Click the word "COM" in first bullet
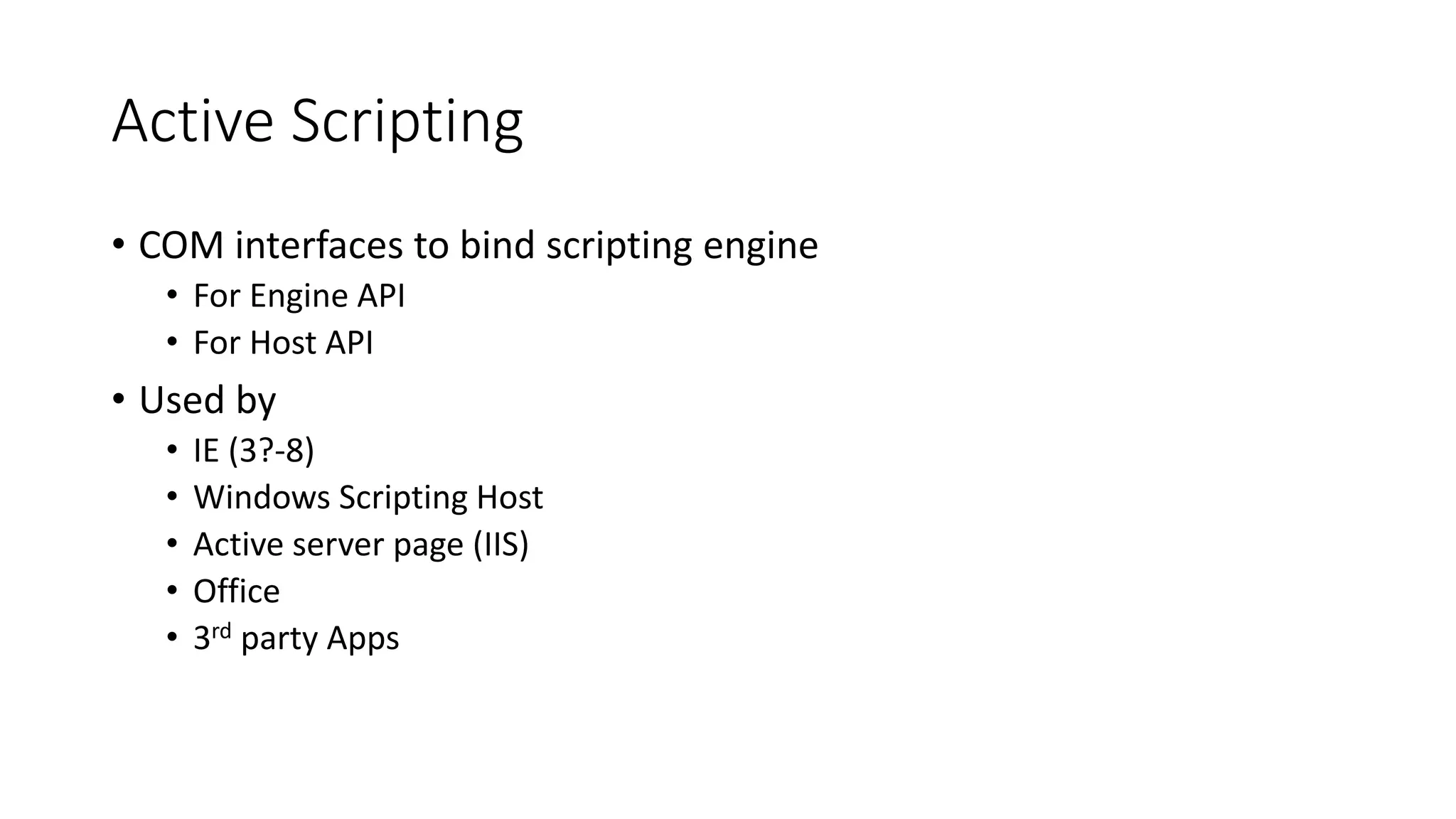The image size is (1456, 819). click(x=181, y=245)
